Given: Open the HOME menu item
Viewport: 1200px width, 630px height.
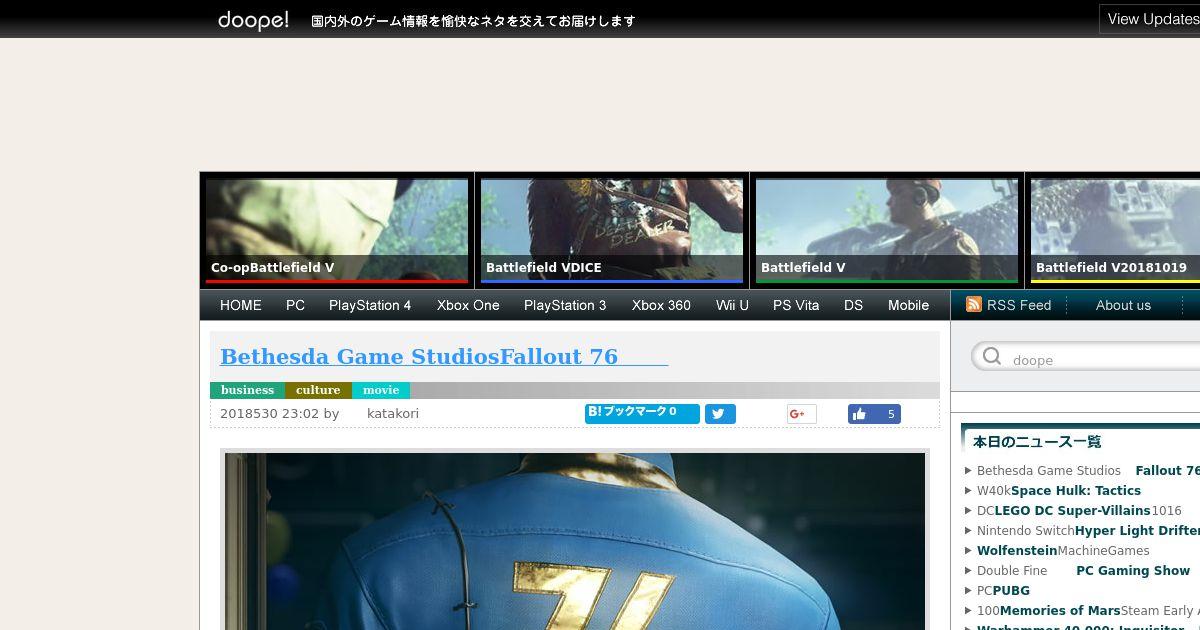Looking at the screenshot, I should tap(241, 305).
